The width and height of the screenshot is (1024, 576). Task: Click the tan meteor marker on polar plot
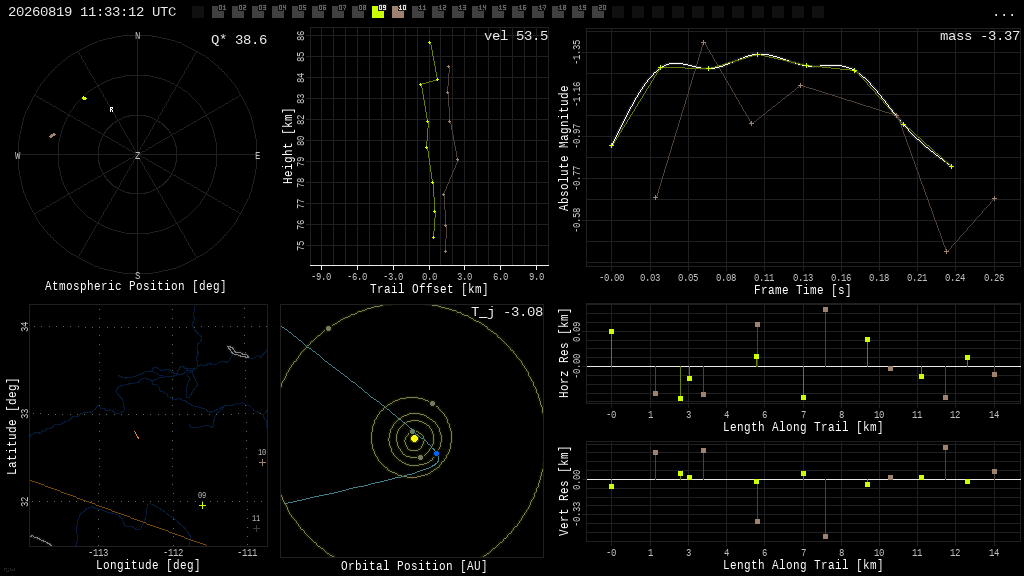pos(52,136)
